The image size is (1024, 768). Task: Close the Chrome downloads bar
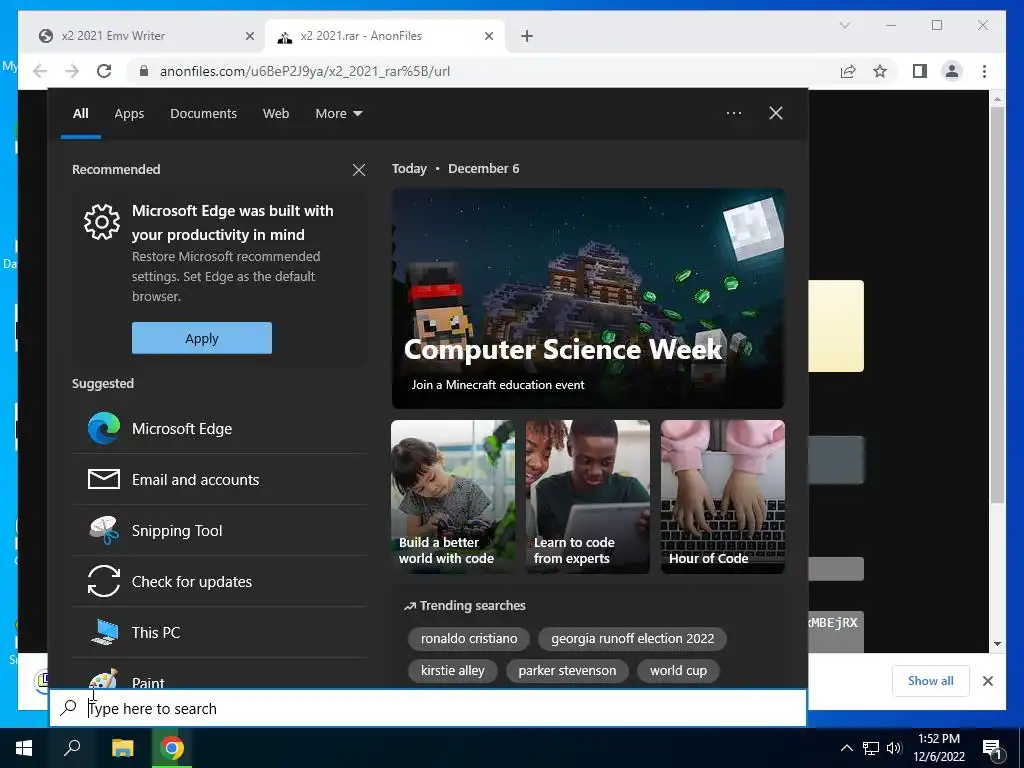pyautogui.click(x=988, y=681)
